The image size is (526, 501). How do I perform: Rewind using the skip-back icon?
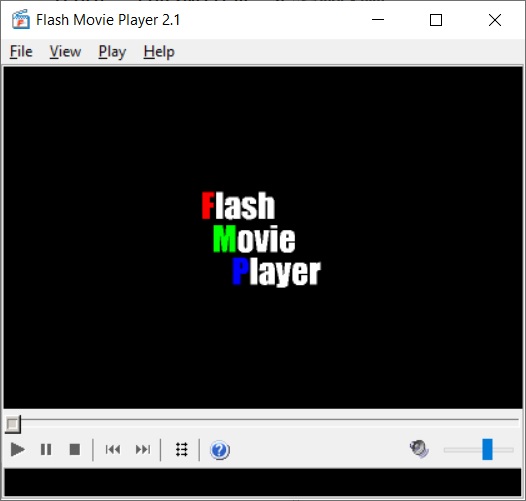coord(113,450)
